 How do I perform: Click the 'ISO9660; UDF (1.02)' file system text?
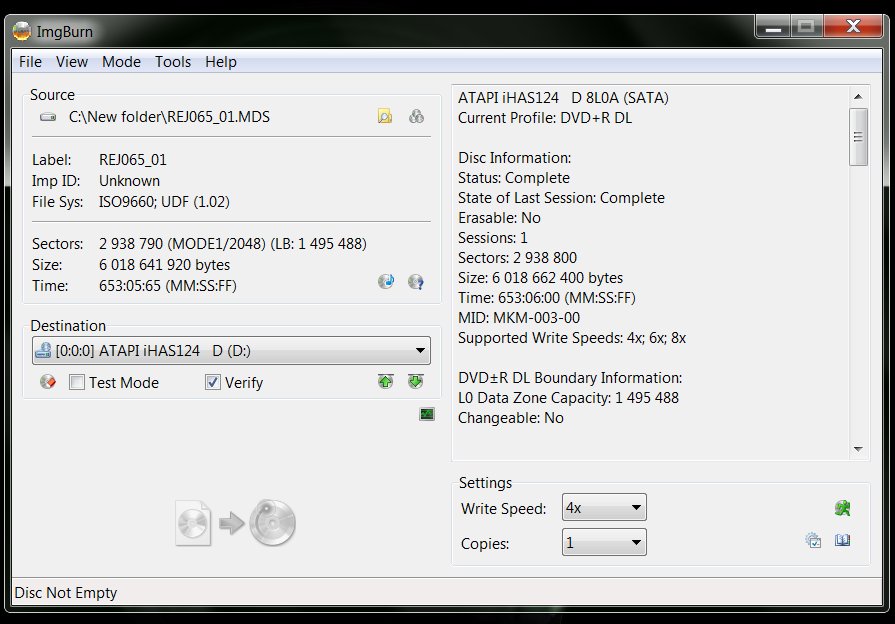(x=164, y=202)
